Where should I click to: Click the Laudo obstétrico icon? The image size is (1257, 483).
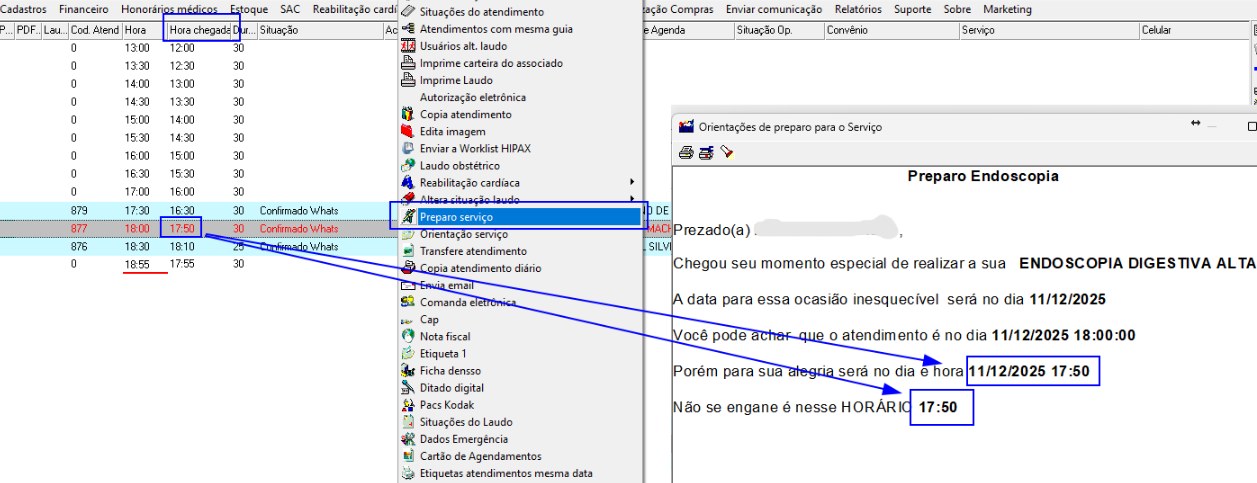click(407, 166)
